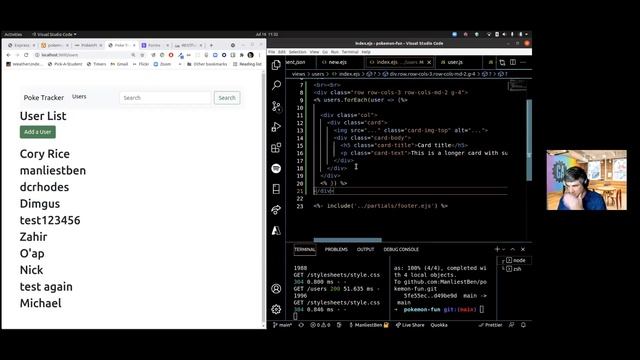Reload the page in Chrome
Viewport: 640px width, 360px height.
[26, 55]
